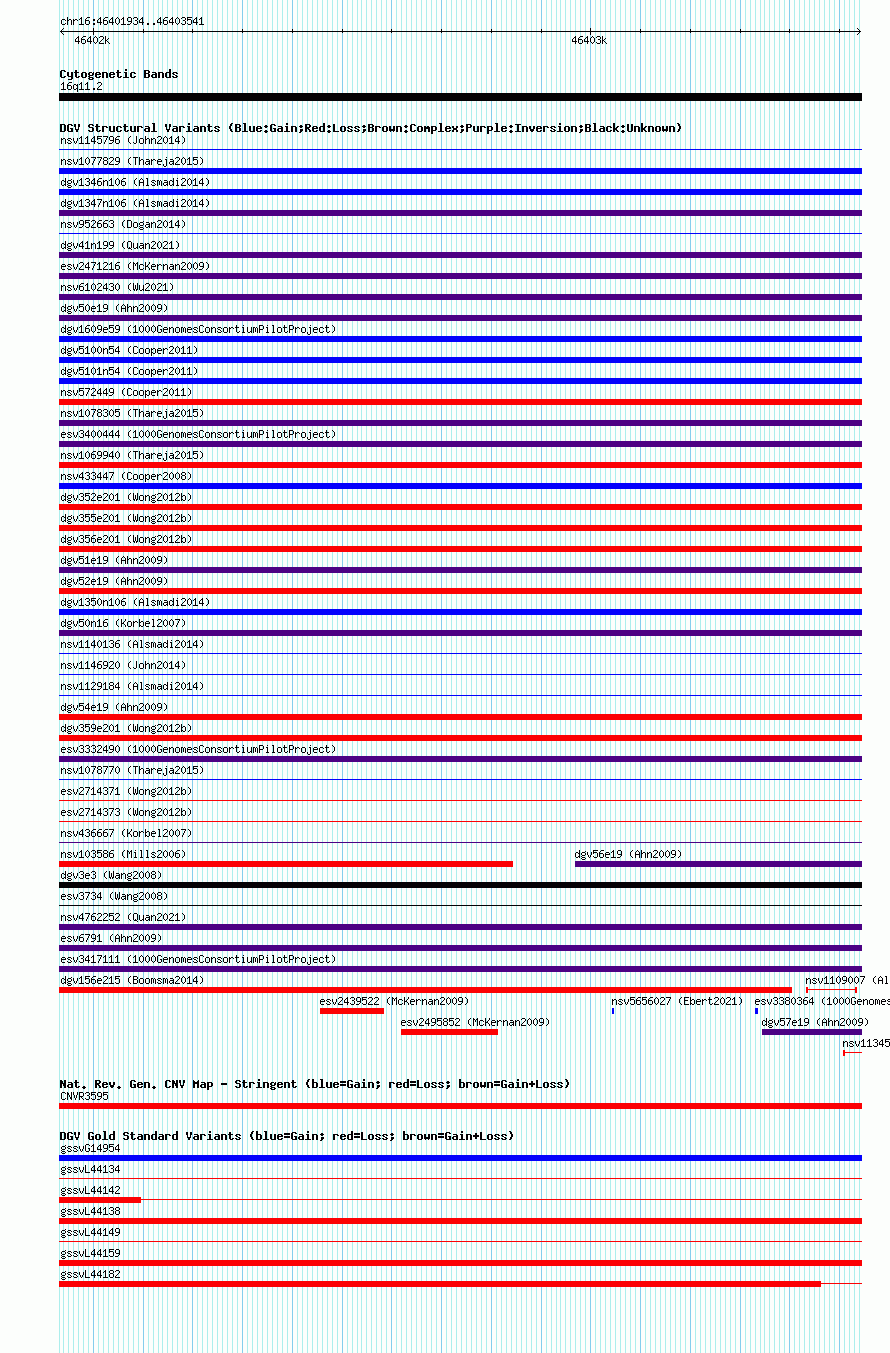Select dgv1347n106 (Alsmadi2014) variant label
Viewport: 890px width, 1353px height.
tap(135, 203)
